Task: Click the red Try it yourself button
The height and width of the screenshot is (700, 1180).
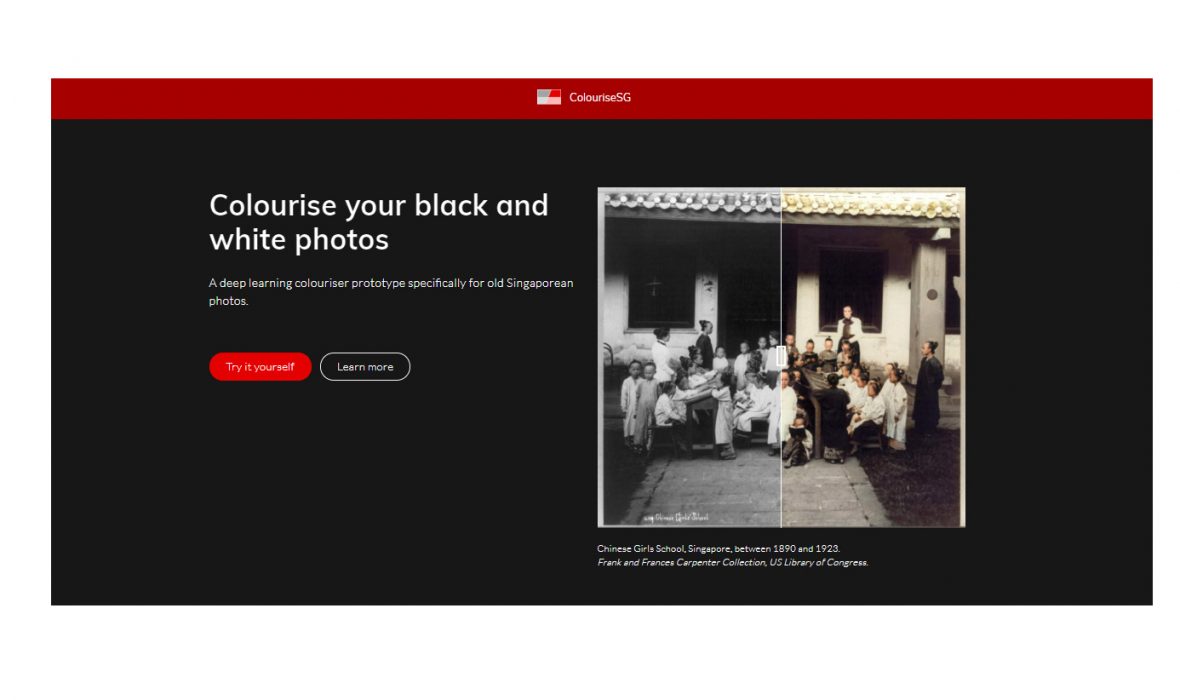Action: (260, 367)
